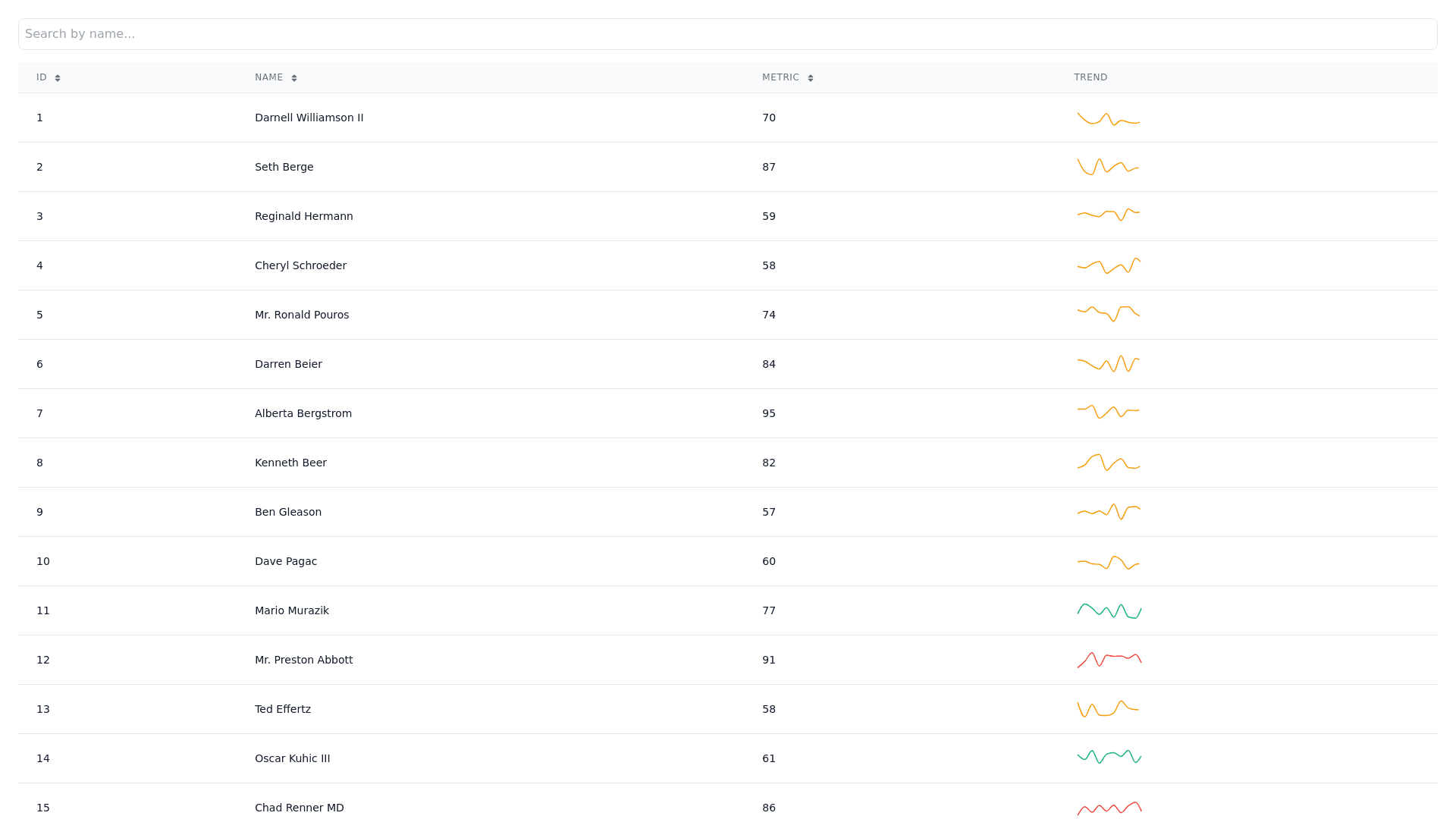Click the TREND column header
The height and width of the screenshot is (819, 1456).
point(1090,77)
